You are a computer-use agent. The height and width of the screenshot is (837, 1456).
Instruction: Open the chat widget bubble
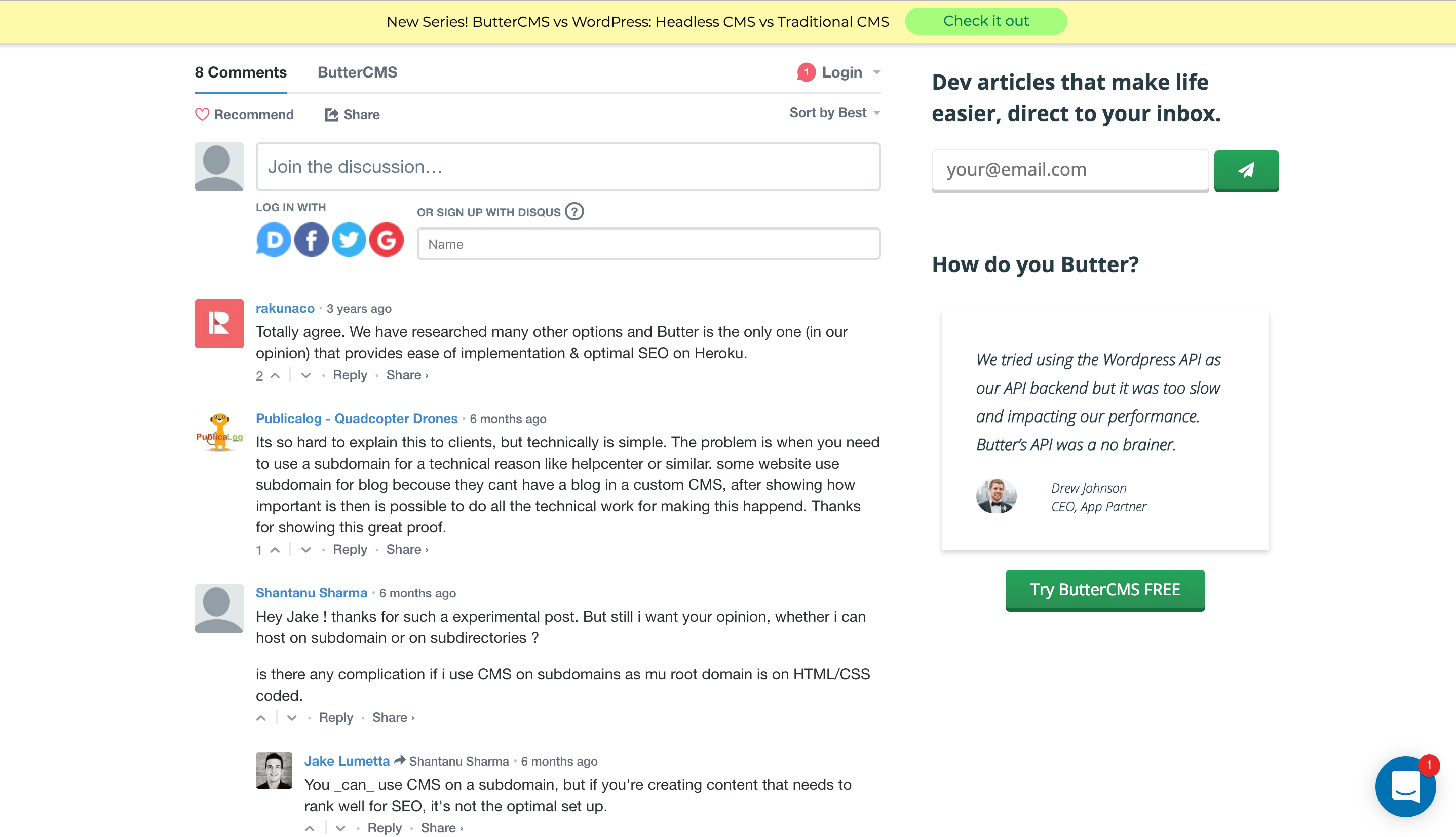[x=1404, y=786]
